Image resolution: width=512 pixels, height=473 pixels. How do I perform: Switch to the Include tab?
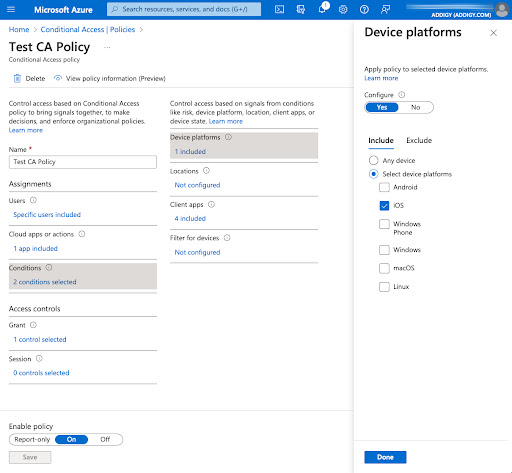pos(381,141)
